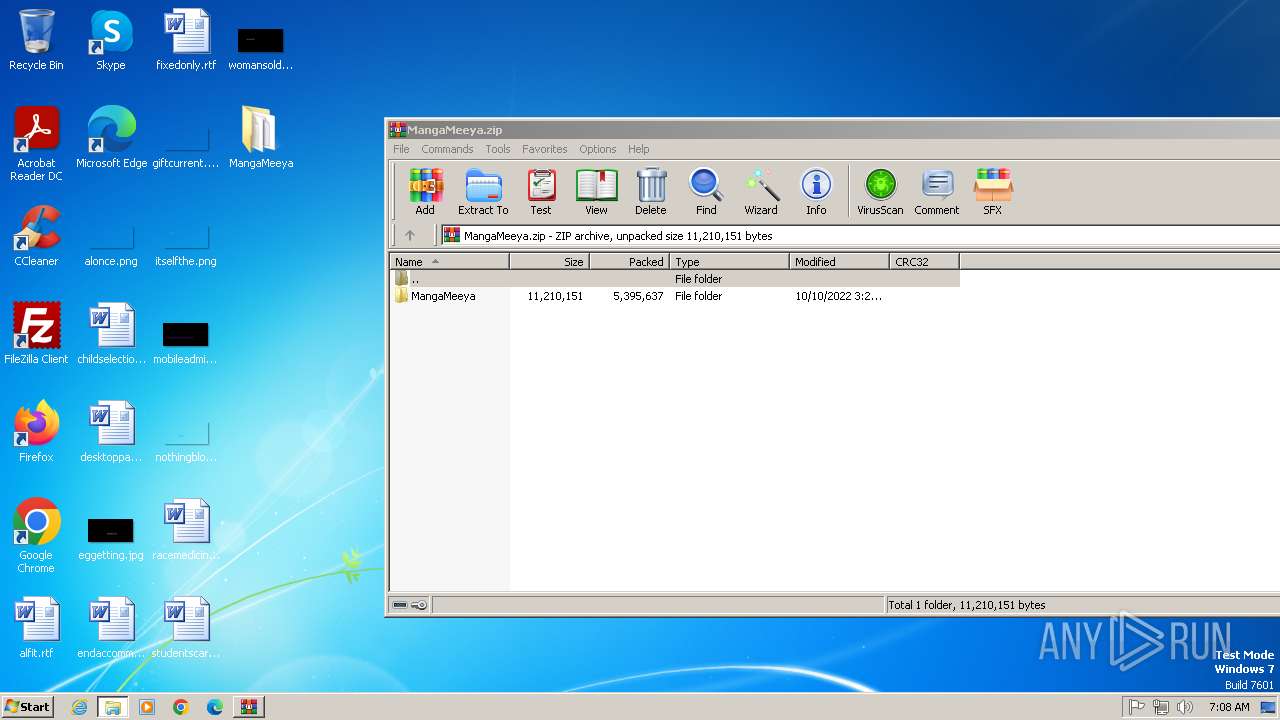Select the CCleaner desktop icon
This screenshot has width=1280, height=720.
(36, 236)
